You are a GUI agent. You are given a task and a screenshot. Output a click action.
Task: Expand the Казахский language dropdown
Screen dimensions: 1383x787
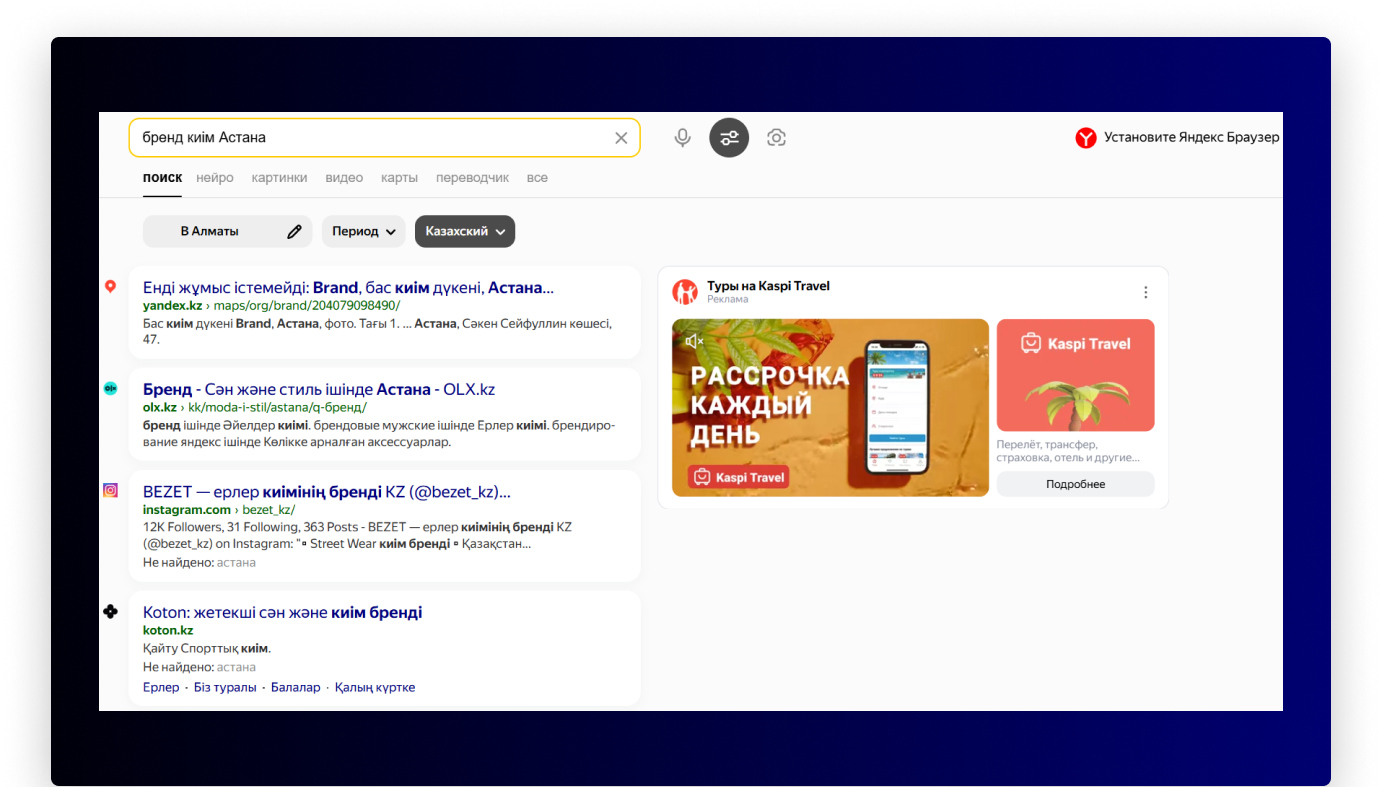coord(464,230)
